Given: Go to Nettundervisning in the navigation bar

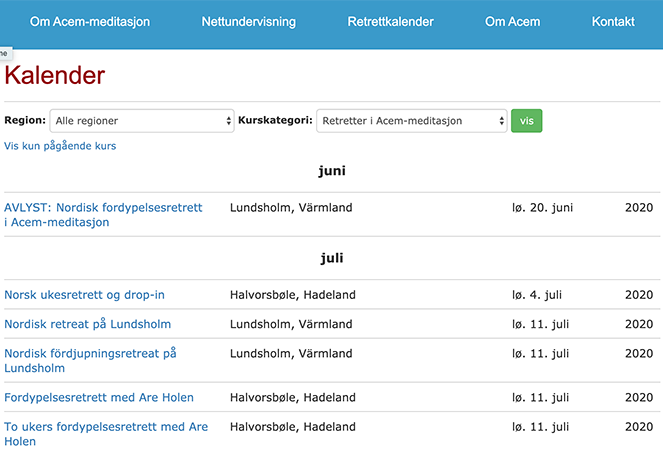Looking at the screenshot, I should tap(248, 22).
